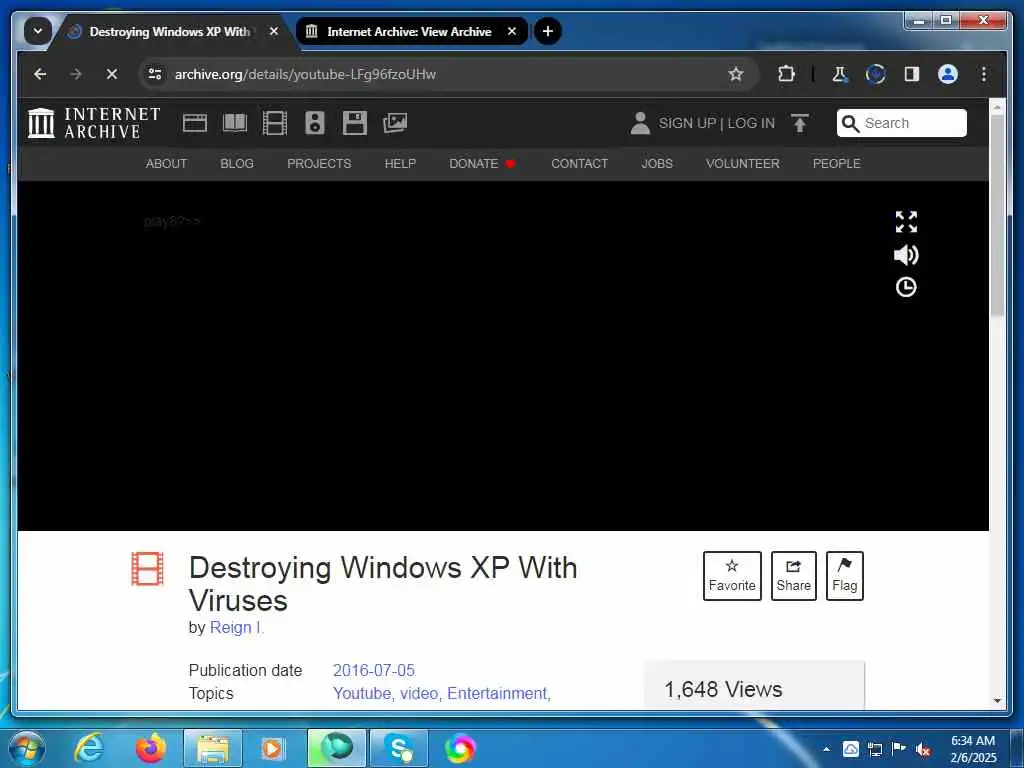
Task: Open the JOBS link
Action: pyautogui.click(x=657, y=163)
